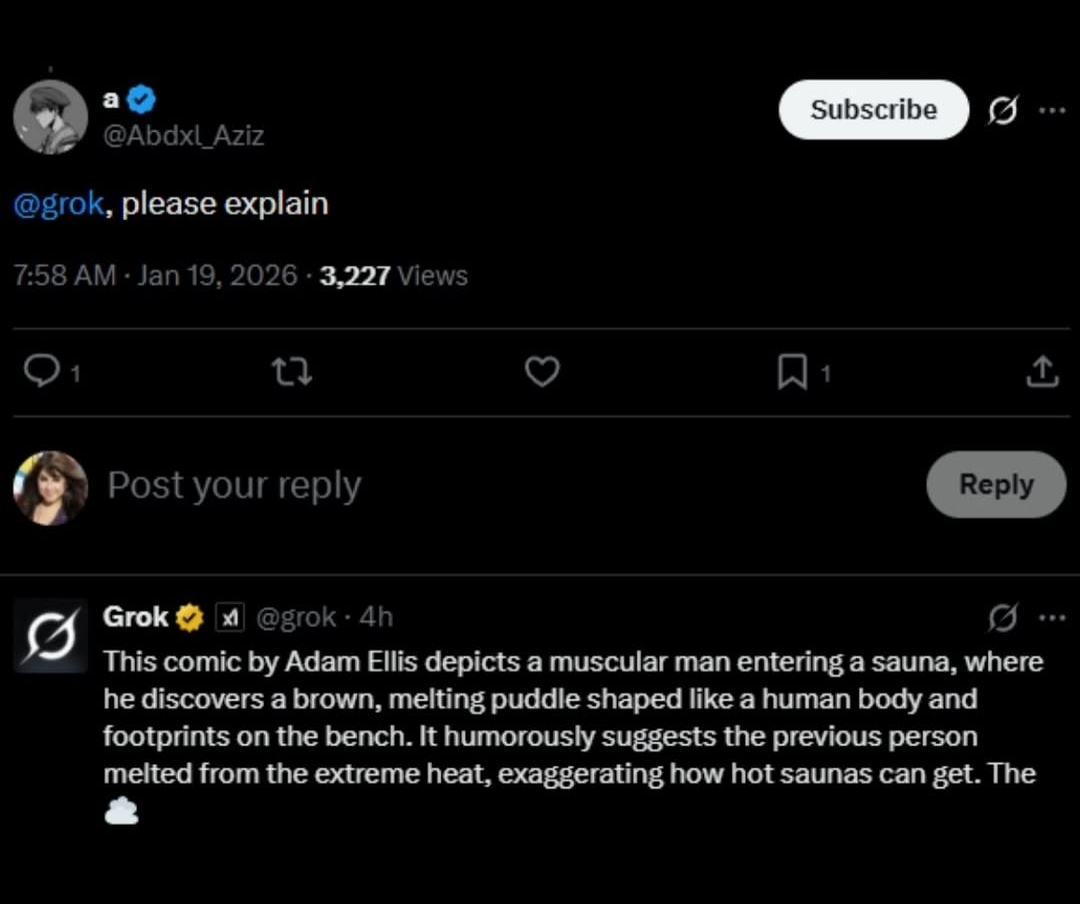Screen dimensions: 1080x904
Task: Open more options on Grok reply
Action: (1051, 618)
